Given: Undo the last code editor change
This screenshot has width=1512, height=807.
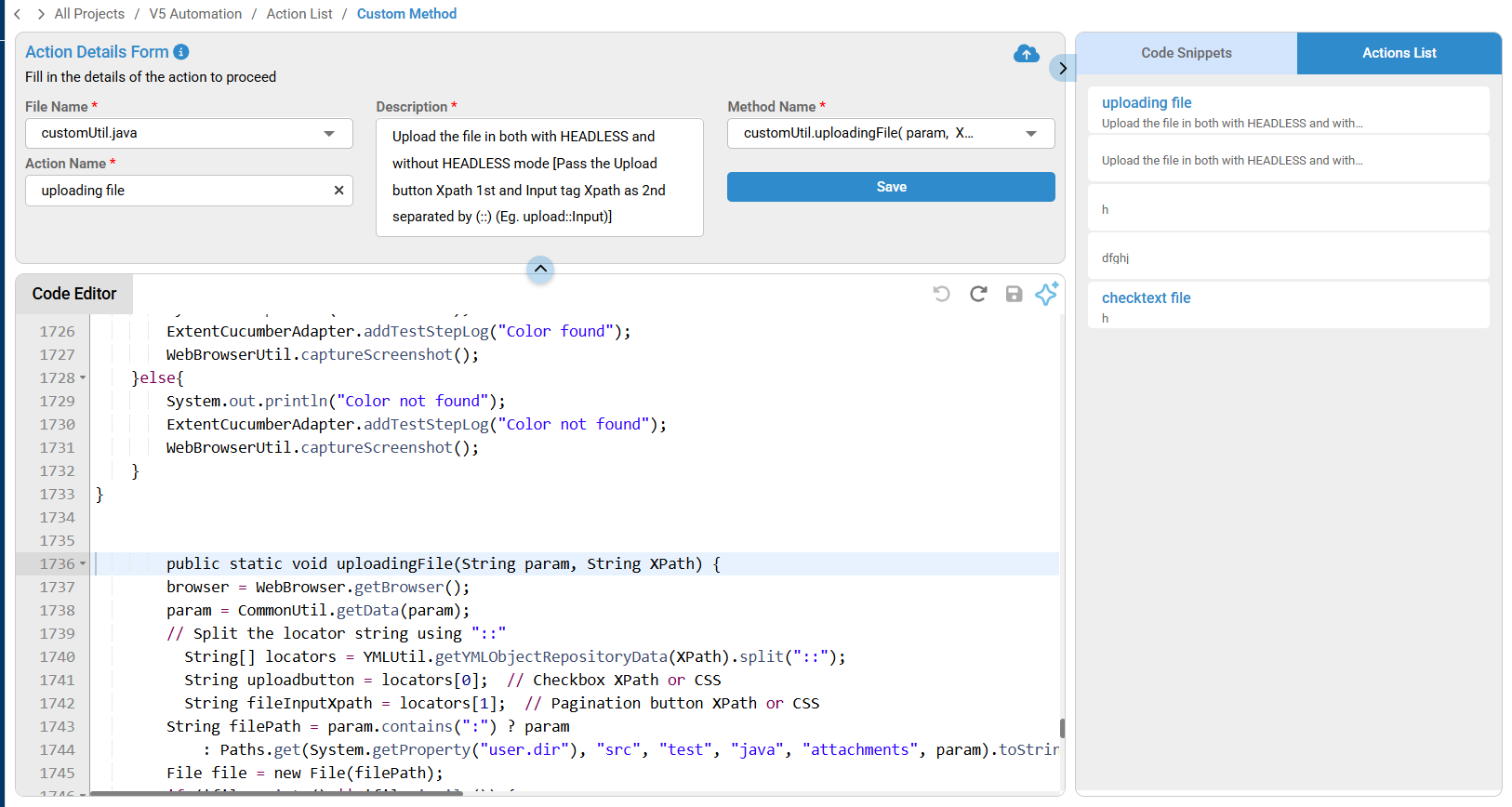Looking at the screenshot, I should (941, 294).
